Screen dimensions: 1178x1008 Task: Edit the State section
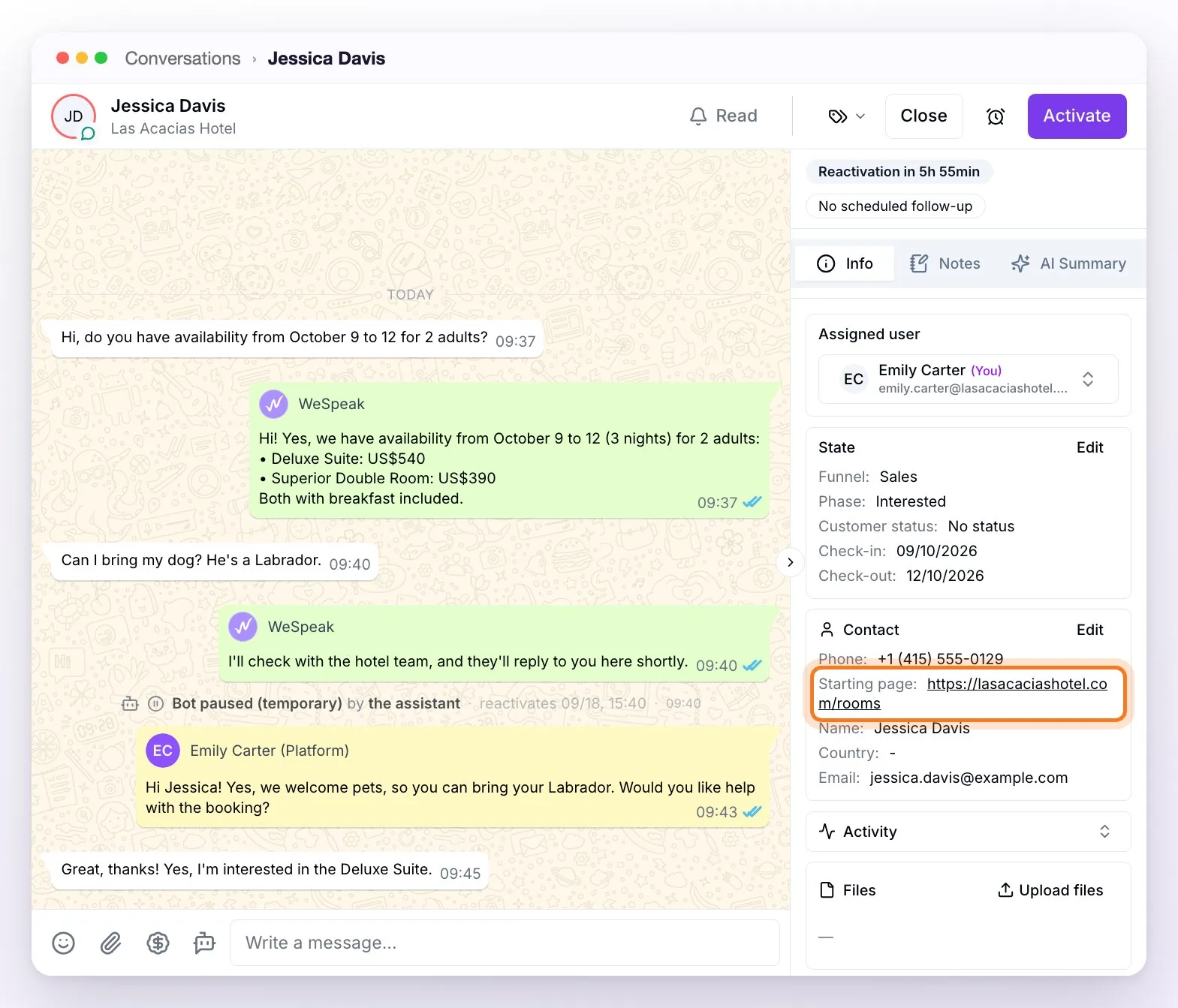[x=1089, y=447]
